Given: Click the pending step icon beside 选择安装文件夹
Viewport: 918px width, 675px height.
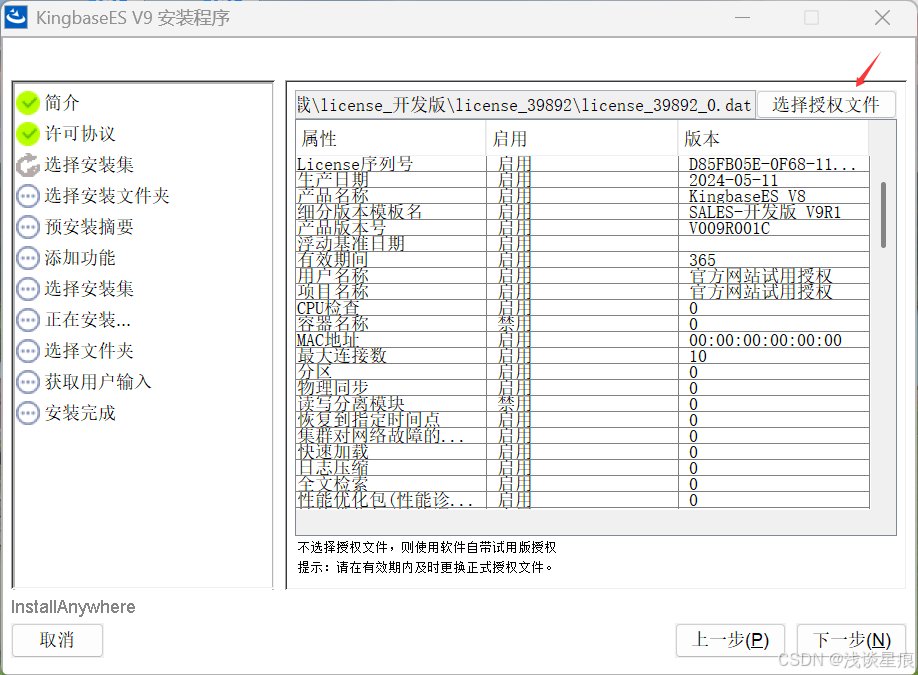Looking at the screenshot, I should tap(28, 196).
